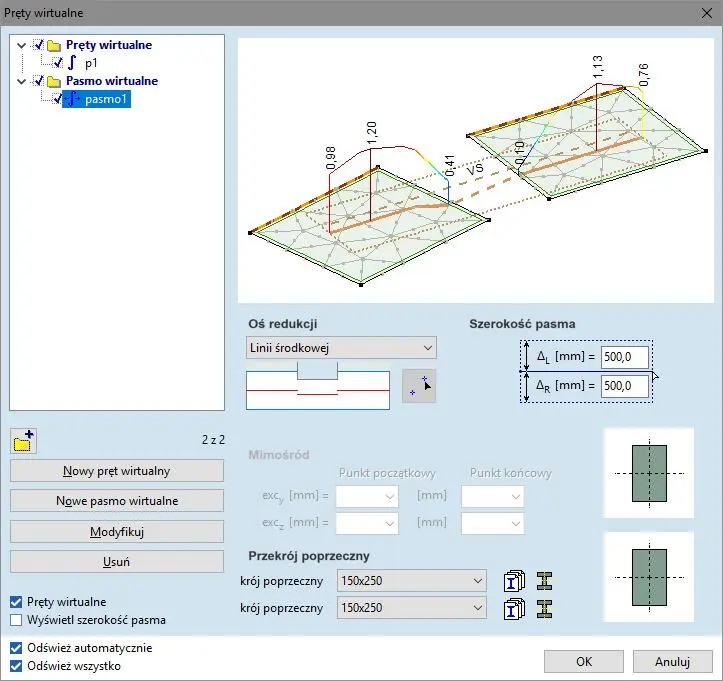Click the ΔL width input field
Viewport: 723px width, 681px height.
[x=625, y=357]
